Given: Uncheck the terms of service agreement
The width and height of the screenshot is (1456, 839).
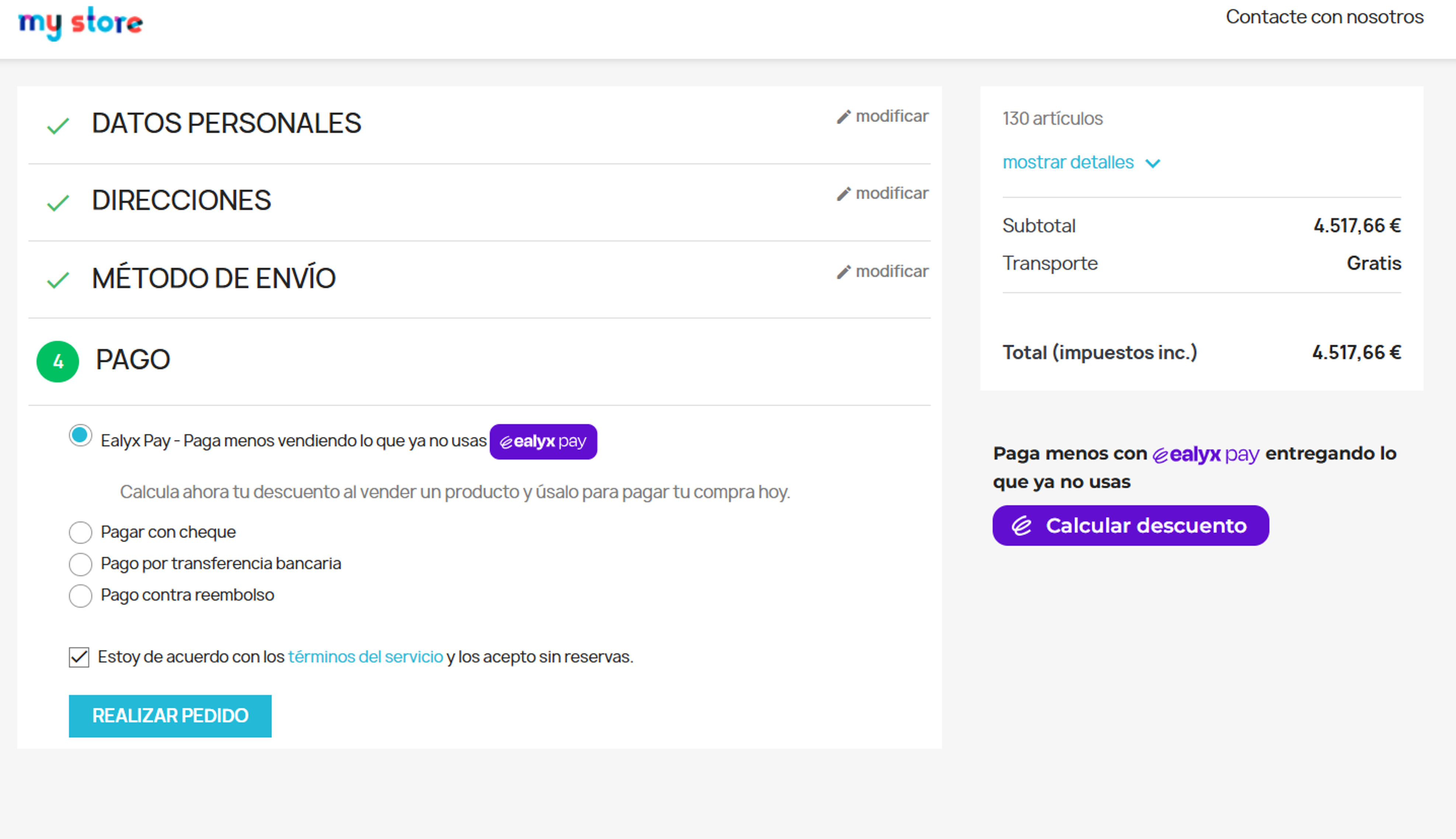Looking at the screenshot, I should (79, 657).
